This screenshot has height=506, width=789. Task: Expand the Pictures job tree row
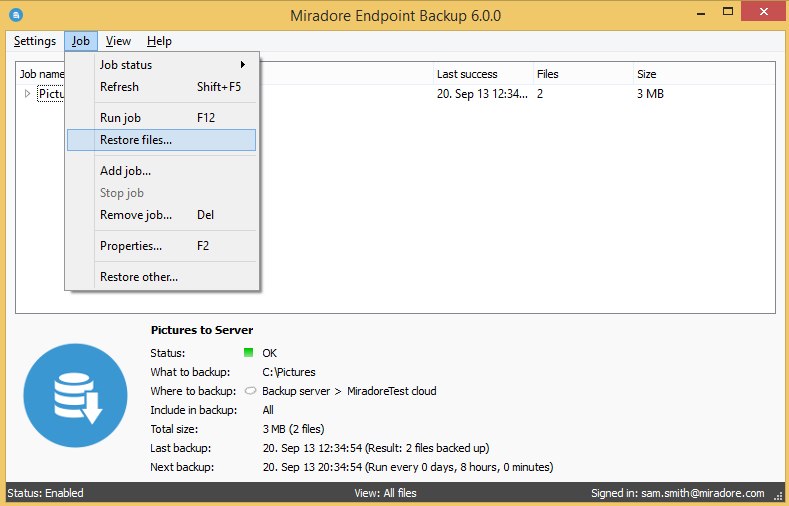tap(27, 94)
